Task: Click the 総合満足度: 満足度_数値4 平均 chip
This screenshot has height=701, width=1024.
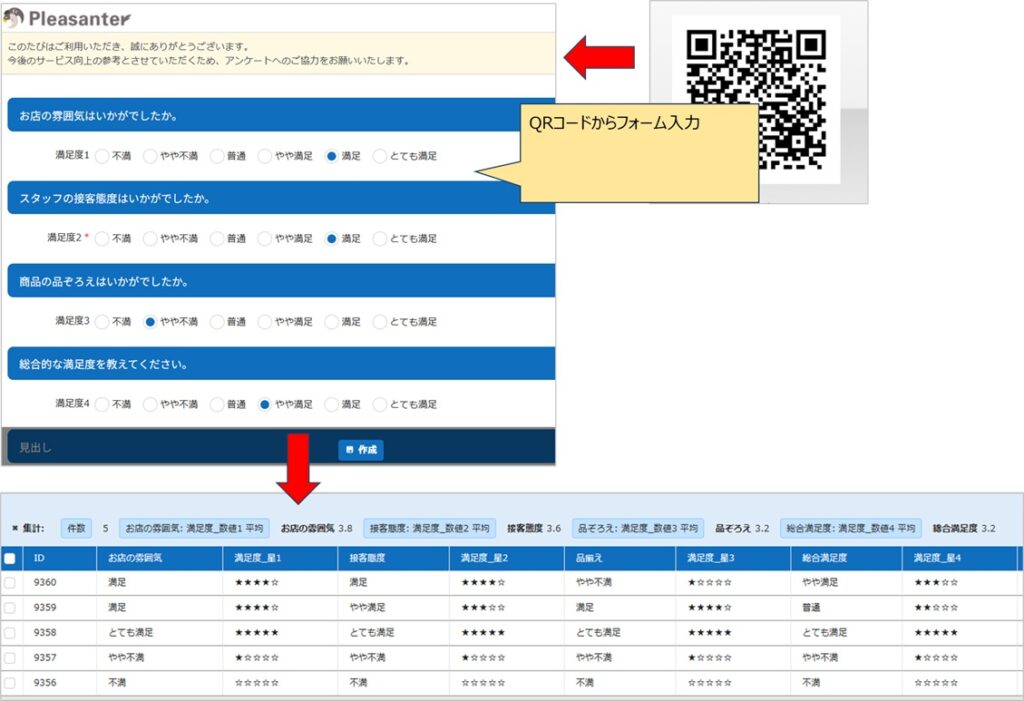Action: click(850, 528)
